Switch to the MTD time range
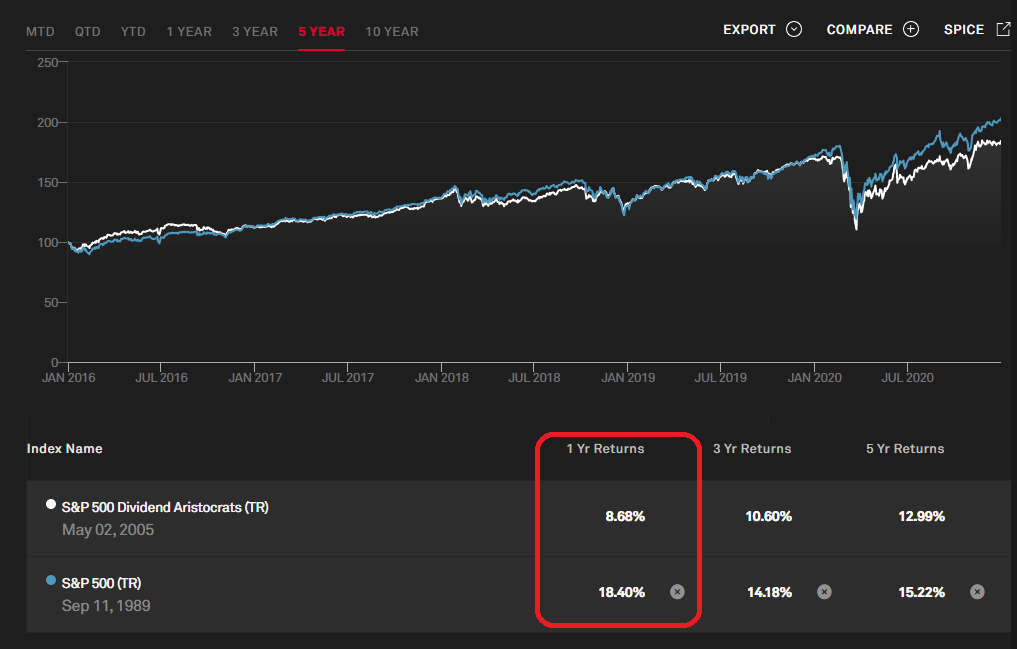Screen dimensions: 1017x649 pyautogui.click(x=40, y=32)
